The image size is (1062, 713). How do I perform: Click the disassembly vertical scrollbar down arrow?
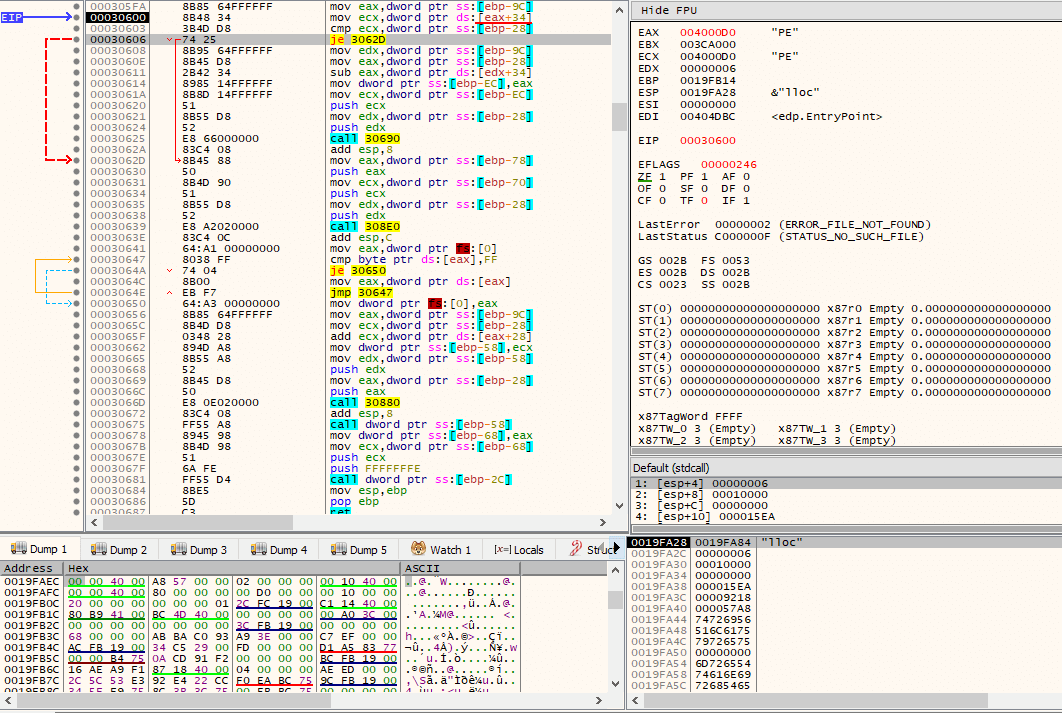[619, 506]
